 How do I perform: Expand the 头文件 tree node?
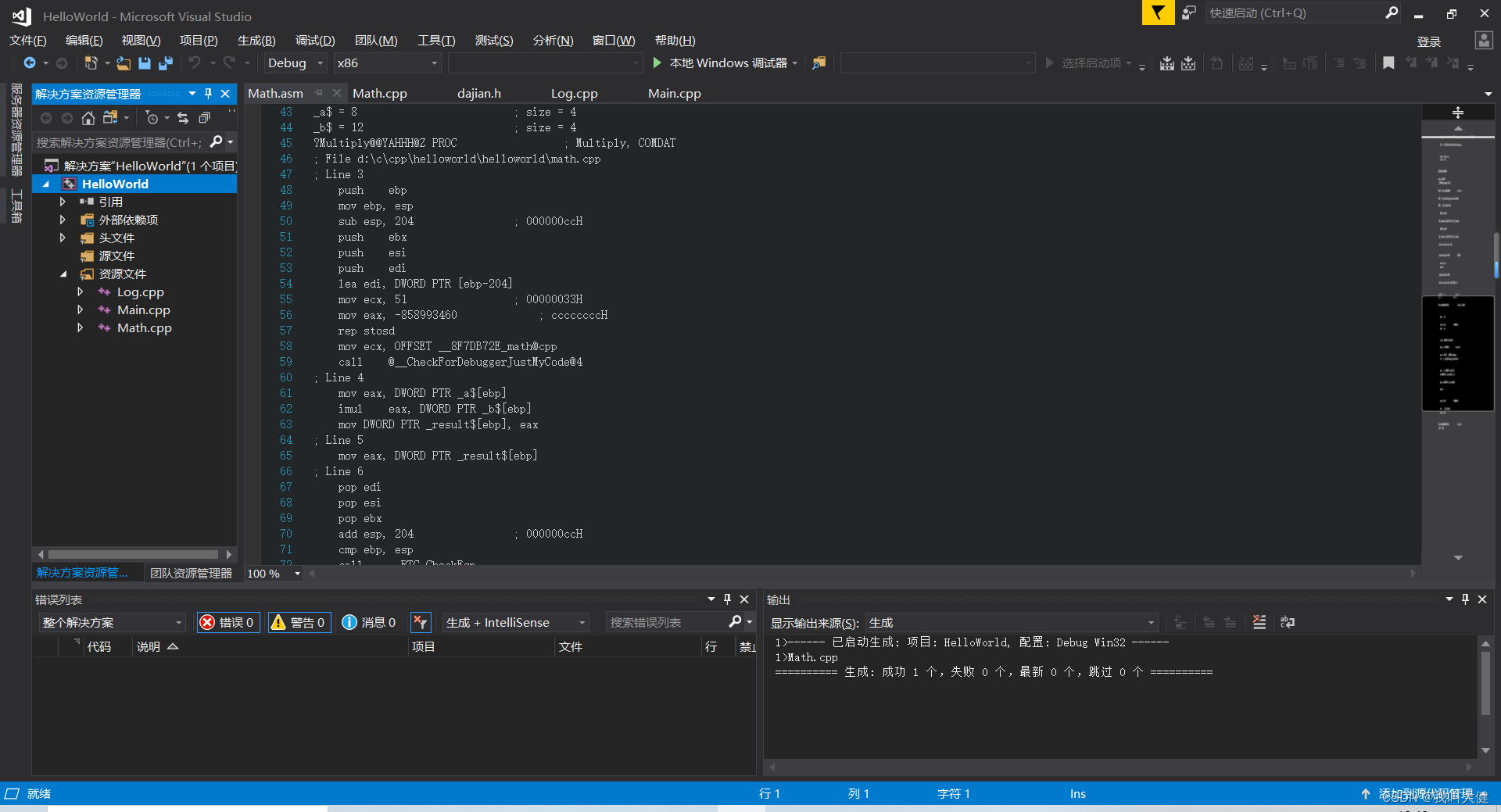[x=63, y=238]
